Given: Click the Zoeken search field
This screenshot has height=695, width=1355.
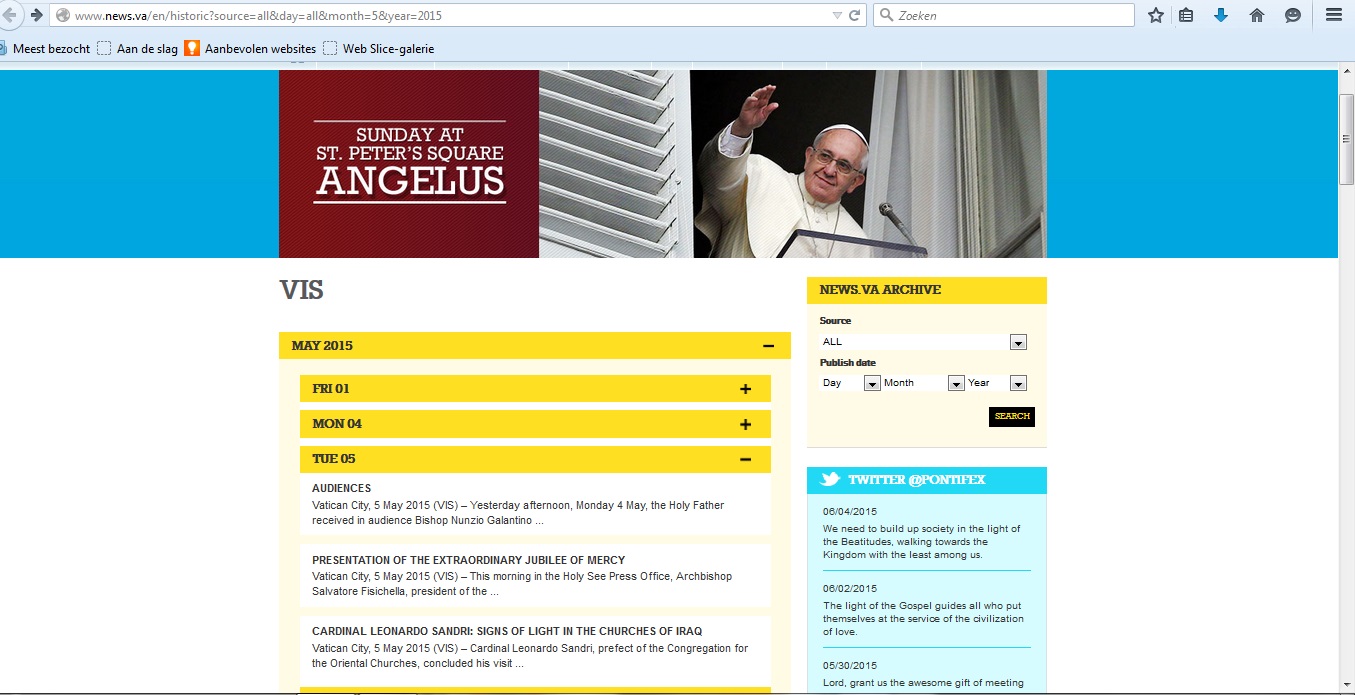Looking at the screenshot, I should pos(1004,15).
